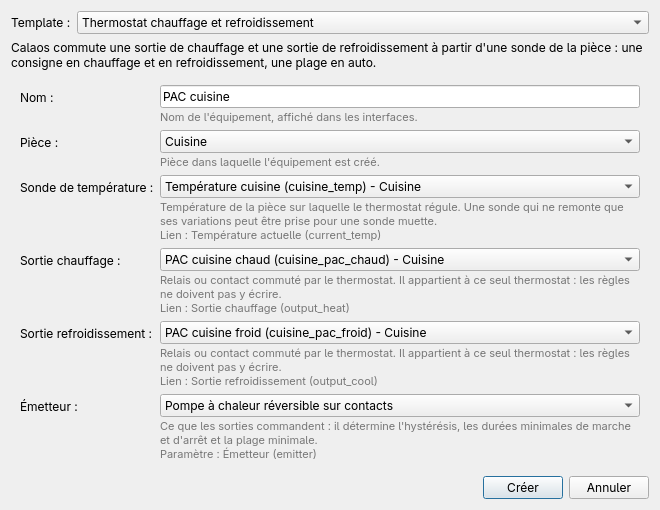Expand the Émetteur dropdown (Pompe à chaleur réversible)
This screenshot has width=660, height=510.
pos(399,406)
